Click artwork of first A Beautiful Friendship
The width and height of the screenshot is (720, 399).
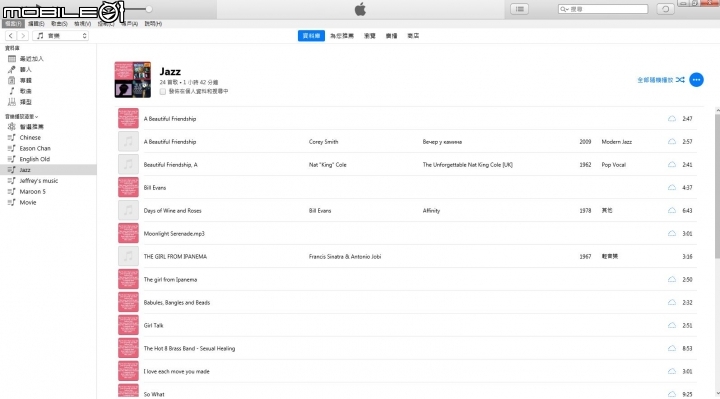128,118
